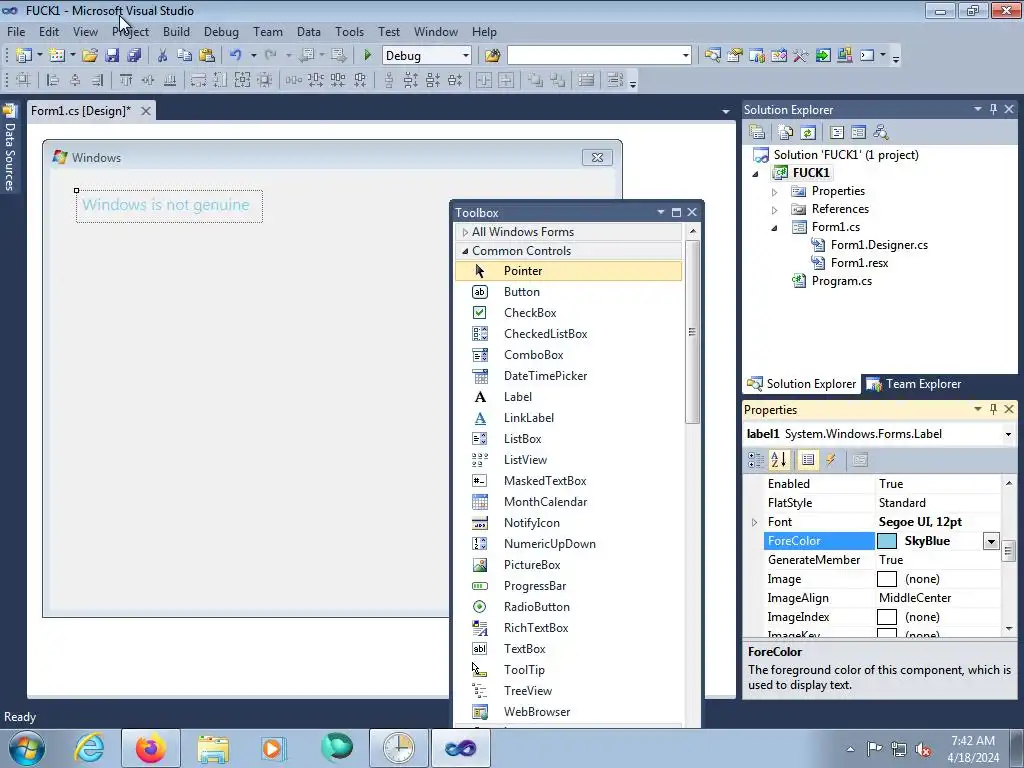This screenshot has height=768, width=1024.
Task: Select Label control in Toolbox
Action: click(568, 397)
